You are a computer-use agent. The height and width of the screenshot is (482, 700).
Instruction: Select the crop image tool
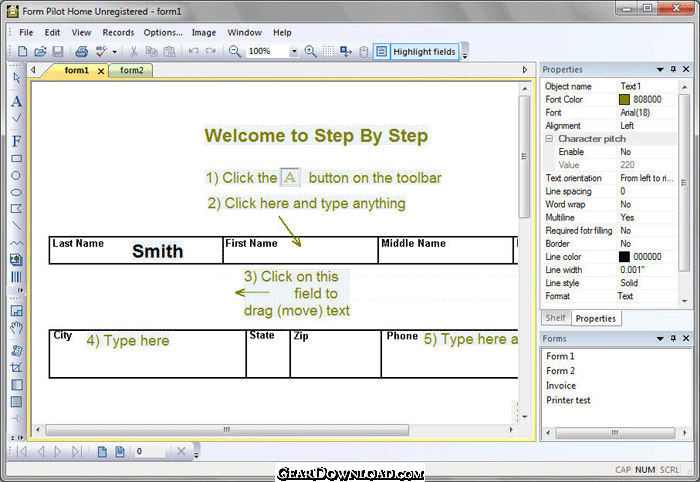17,368
